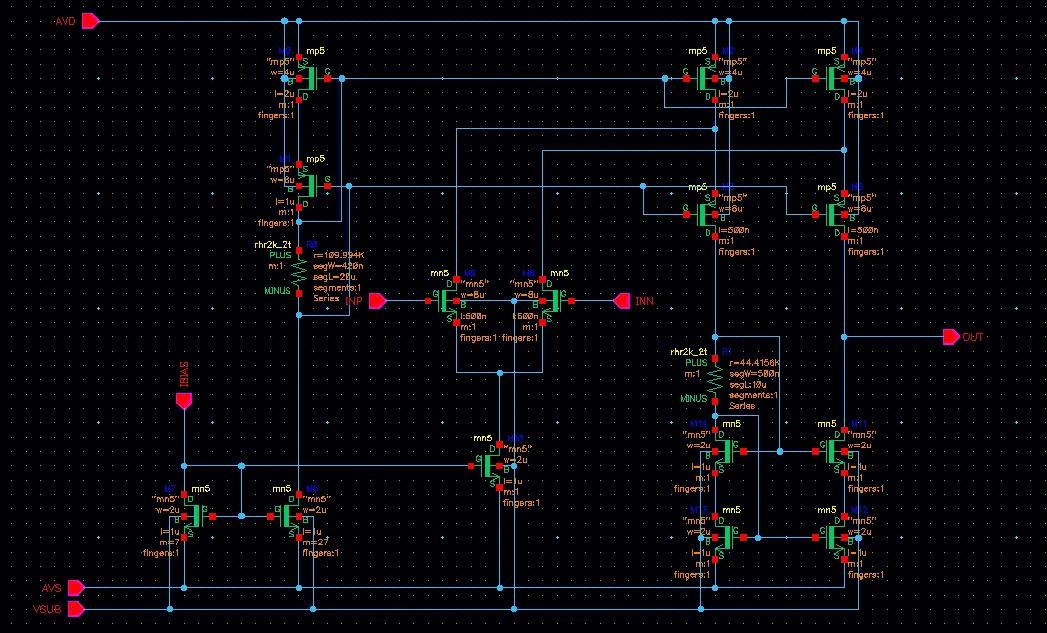This screenshot has height=633, width=1047.
Task: Select the AVD supply pin
Action: 90,20
